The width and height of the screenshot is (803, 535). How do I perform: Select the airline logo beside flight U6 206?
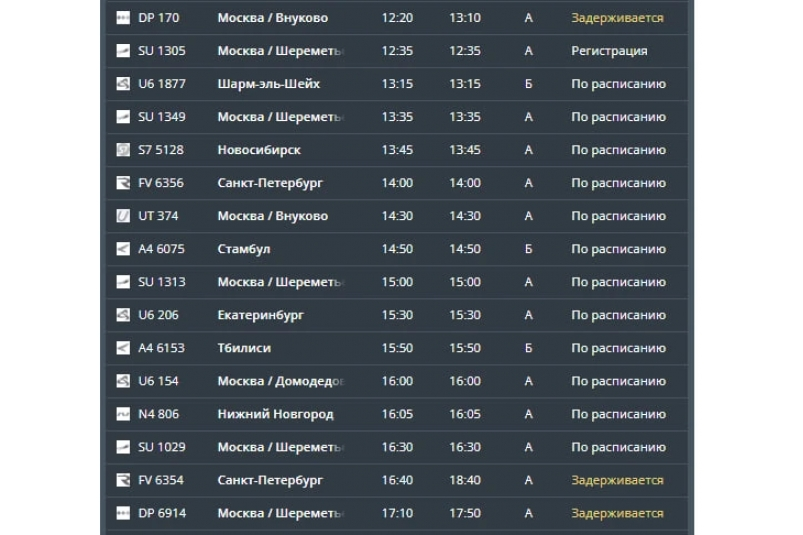tap(123, 315)
